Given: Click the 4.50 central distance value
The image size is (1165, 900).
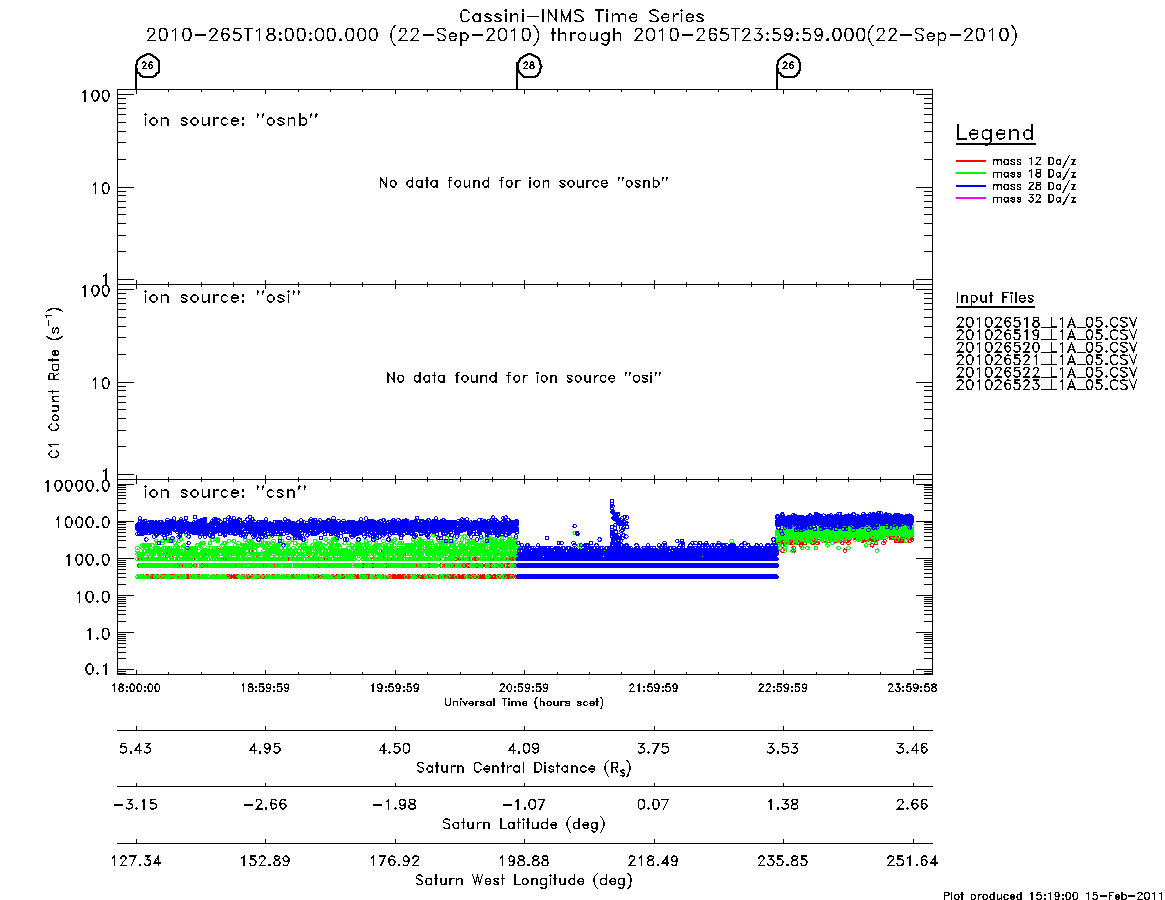Looking at the screenshot, I should coord(395,748).
